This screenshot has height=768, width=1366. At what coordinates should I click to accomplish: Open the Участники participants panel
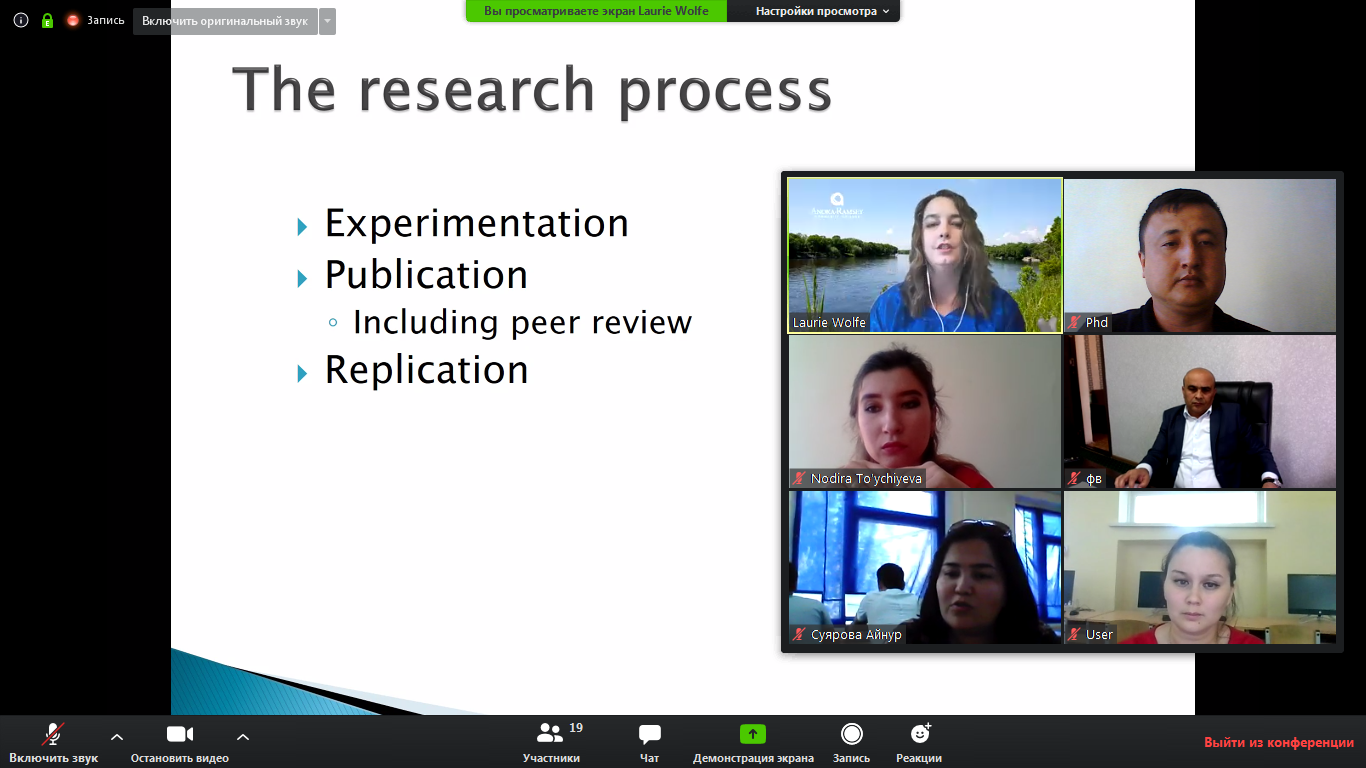click(551, 742)
